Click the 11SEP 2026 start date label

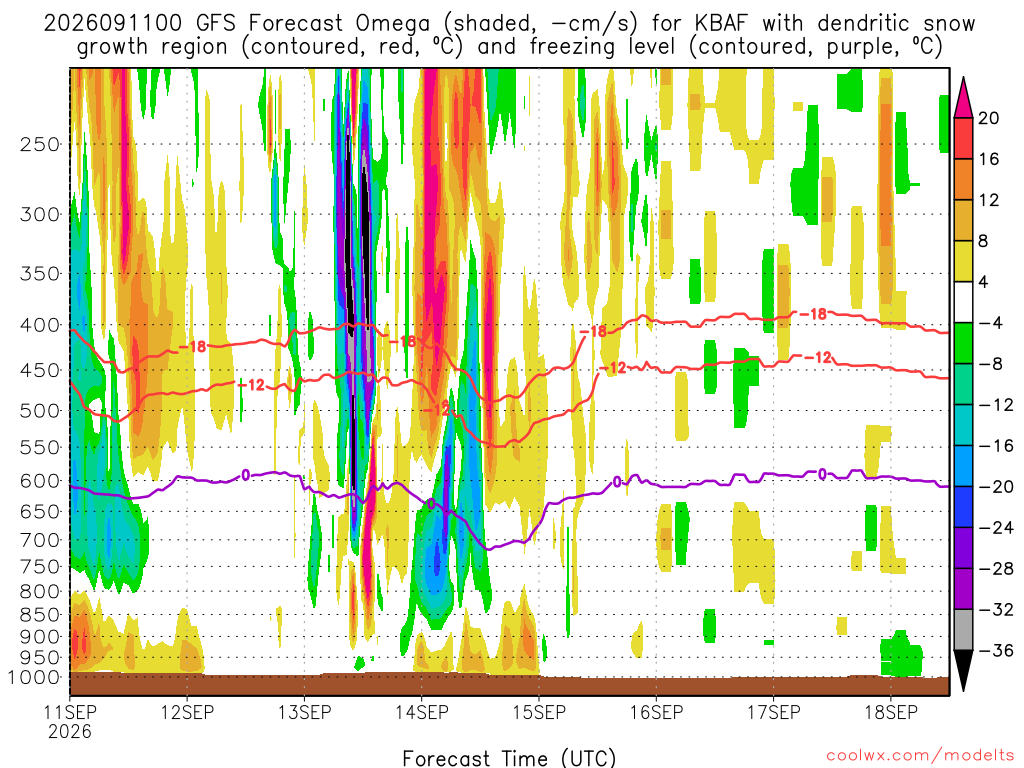click(70, 721)
